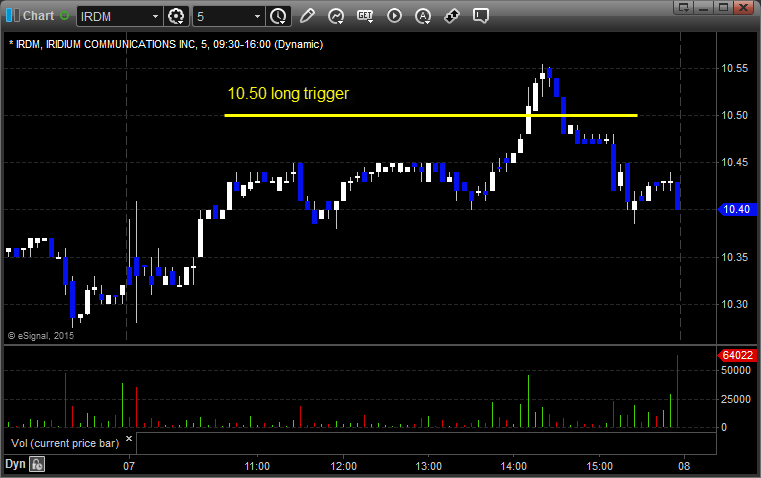Open symbol settings gear icon

tap(176, 16)
